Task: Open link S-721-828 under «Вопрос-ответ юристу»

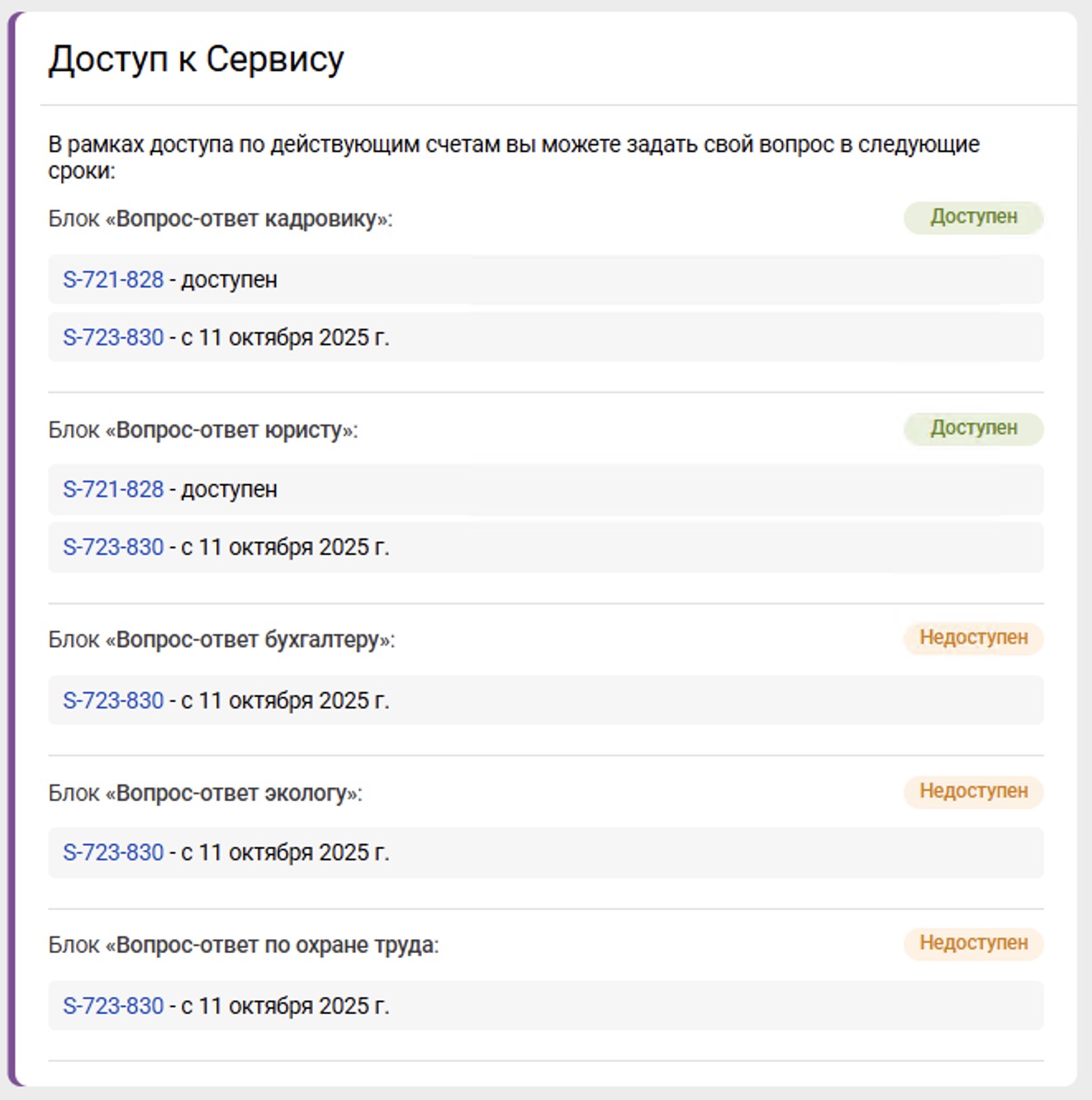Action: [x=112, y=489]
